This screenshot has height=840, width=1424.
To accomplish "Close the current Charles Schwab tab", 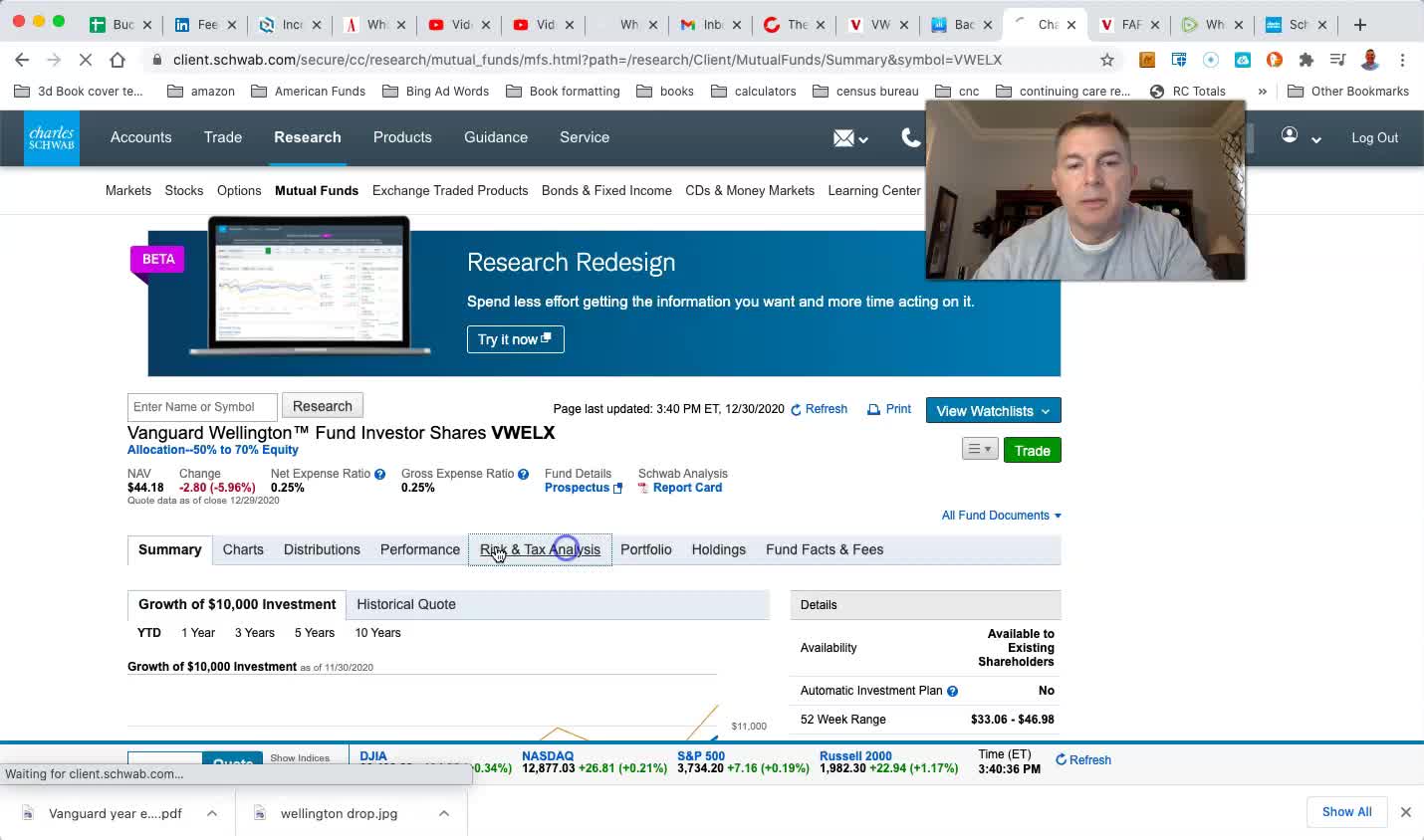I will click(1071, 25).
